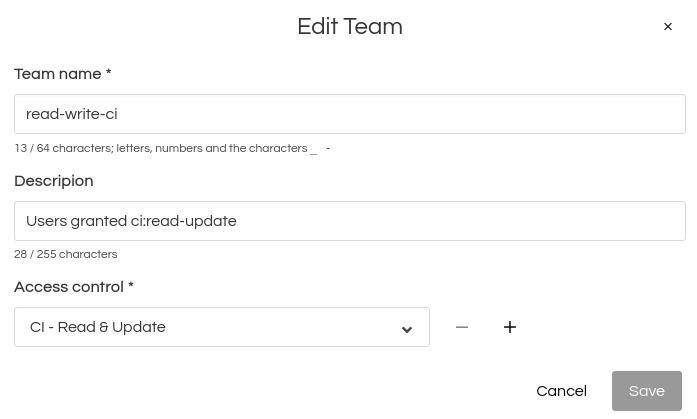The width and height of the screenshot is (697, 419).
Task: Click the 'Access control' label
Action: click(68, 287)
